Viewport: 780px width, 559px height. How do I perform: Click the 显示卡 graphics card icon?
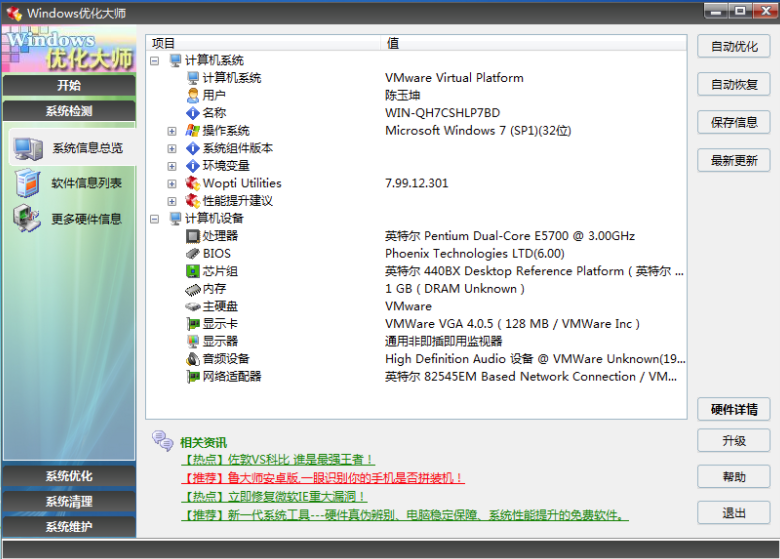[x=193, y=324]
